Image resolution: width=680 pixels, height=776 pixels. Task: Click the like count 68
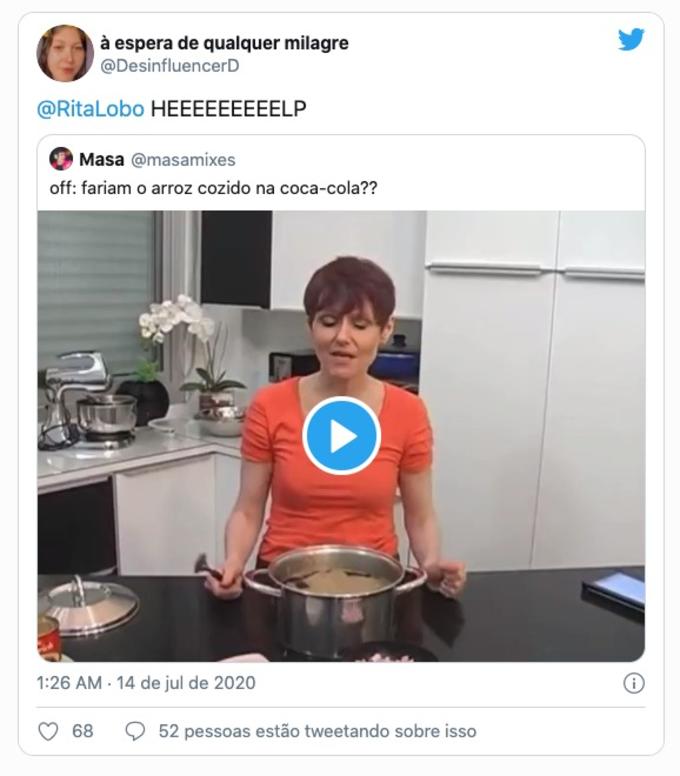click(x=83, y=731)
